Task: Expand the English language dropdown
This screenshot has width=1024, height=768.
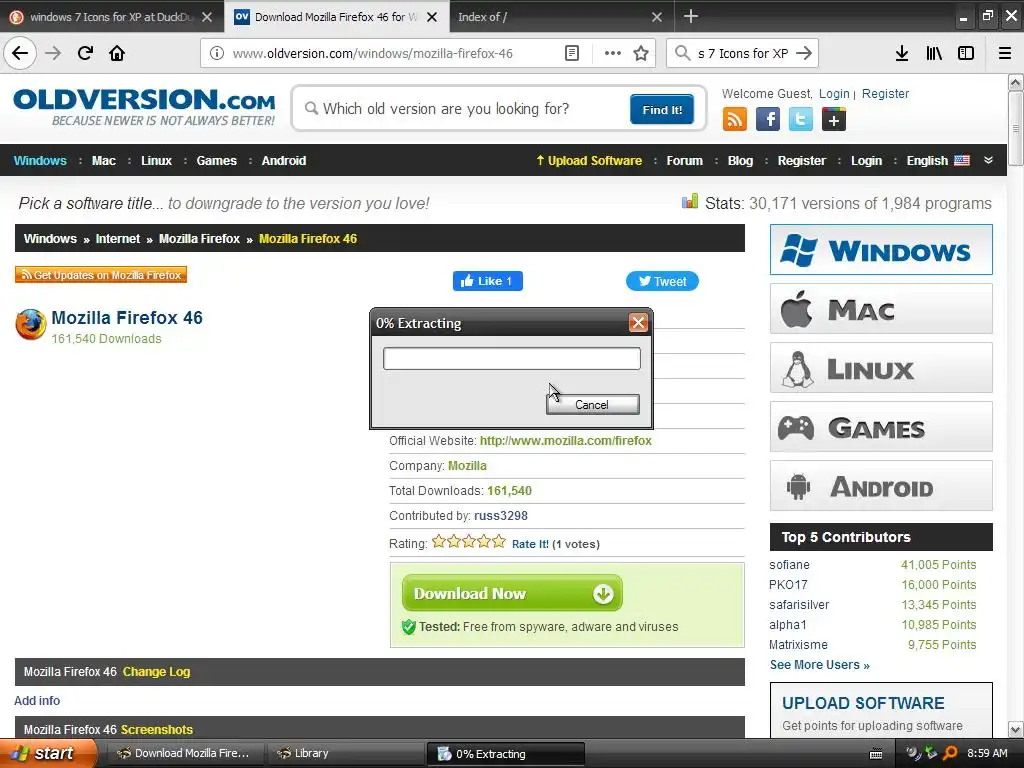Action: click(938, 161)
